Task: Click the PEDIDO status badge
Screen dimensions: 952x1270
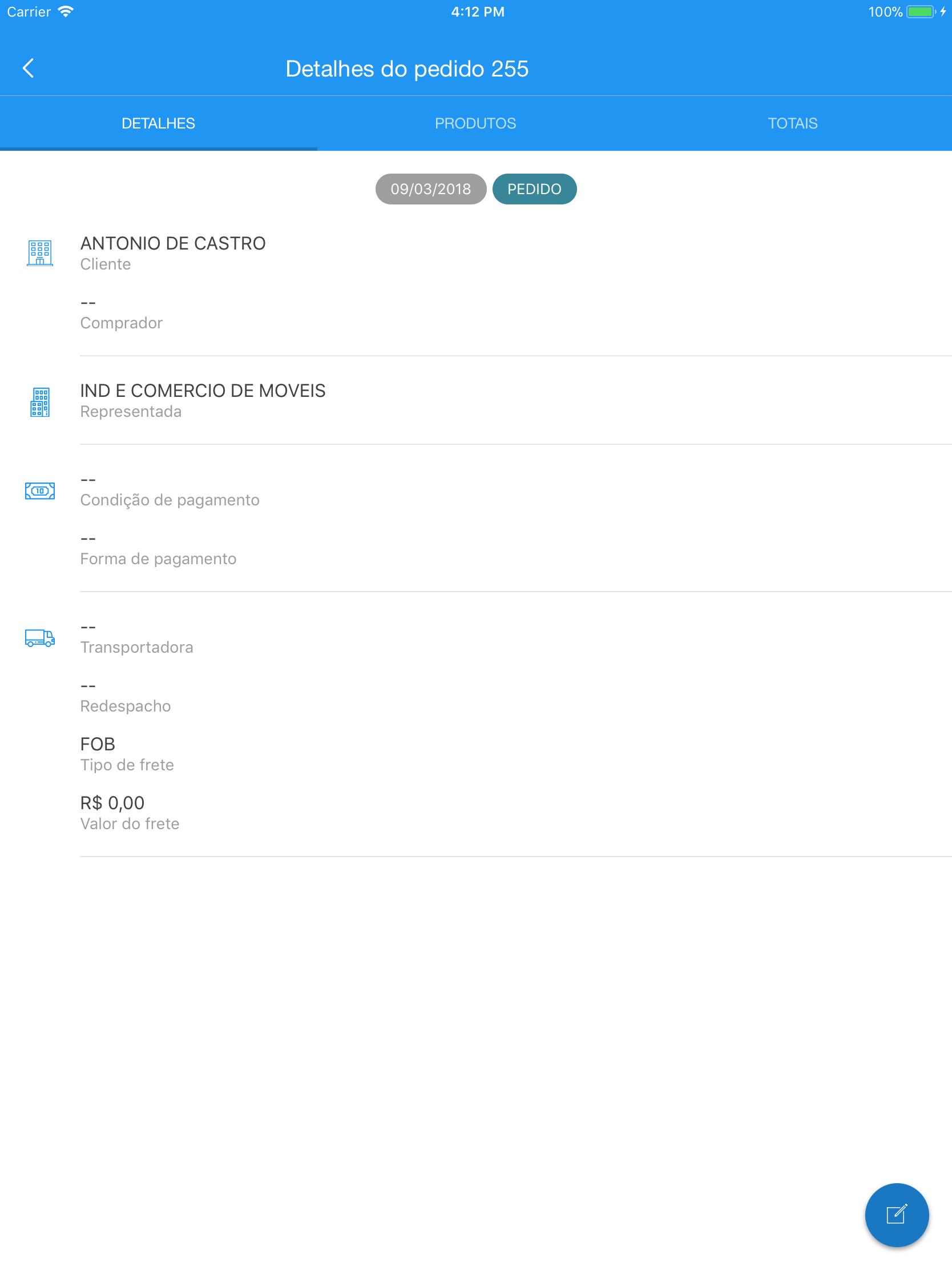Action: point(534,188)
